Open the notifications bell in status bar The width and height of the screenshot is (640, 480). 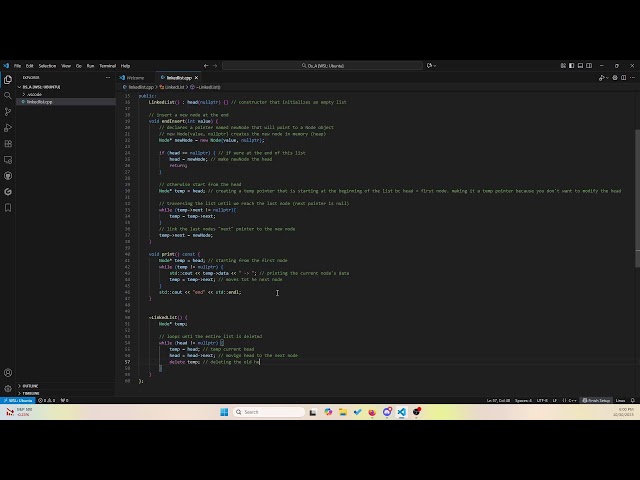click(633, 400)
